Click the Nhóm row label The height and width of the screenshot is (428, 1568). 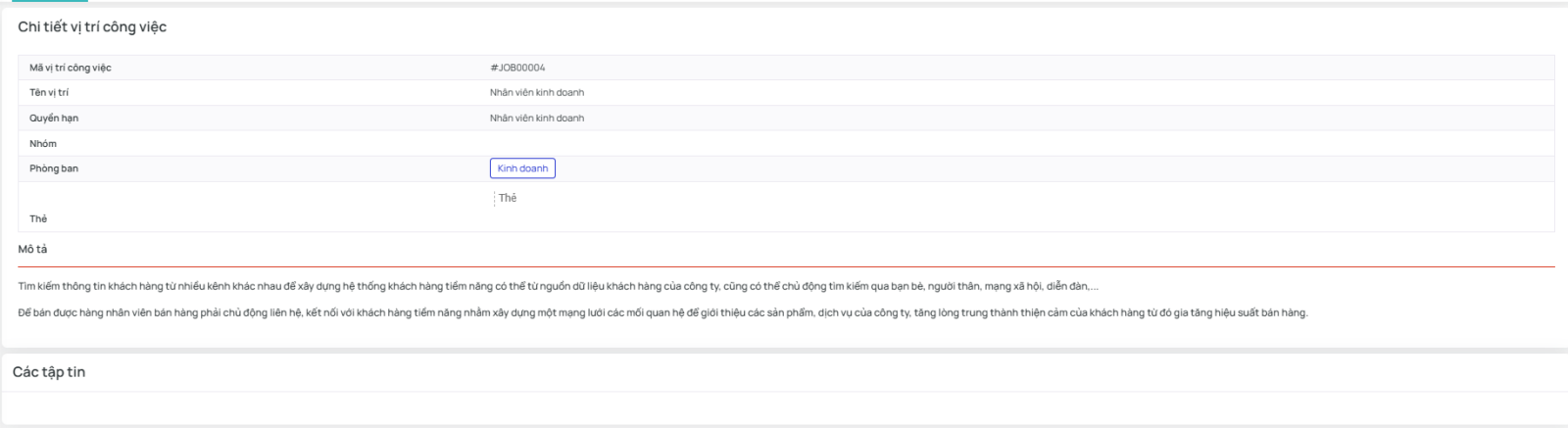[x=43, y=144]
